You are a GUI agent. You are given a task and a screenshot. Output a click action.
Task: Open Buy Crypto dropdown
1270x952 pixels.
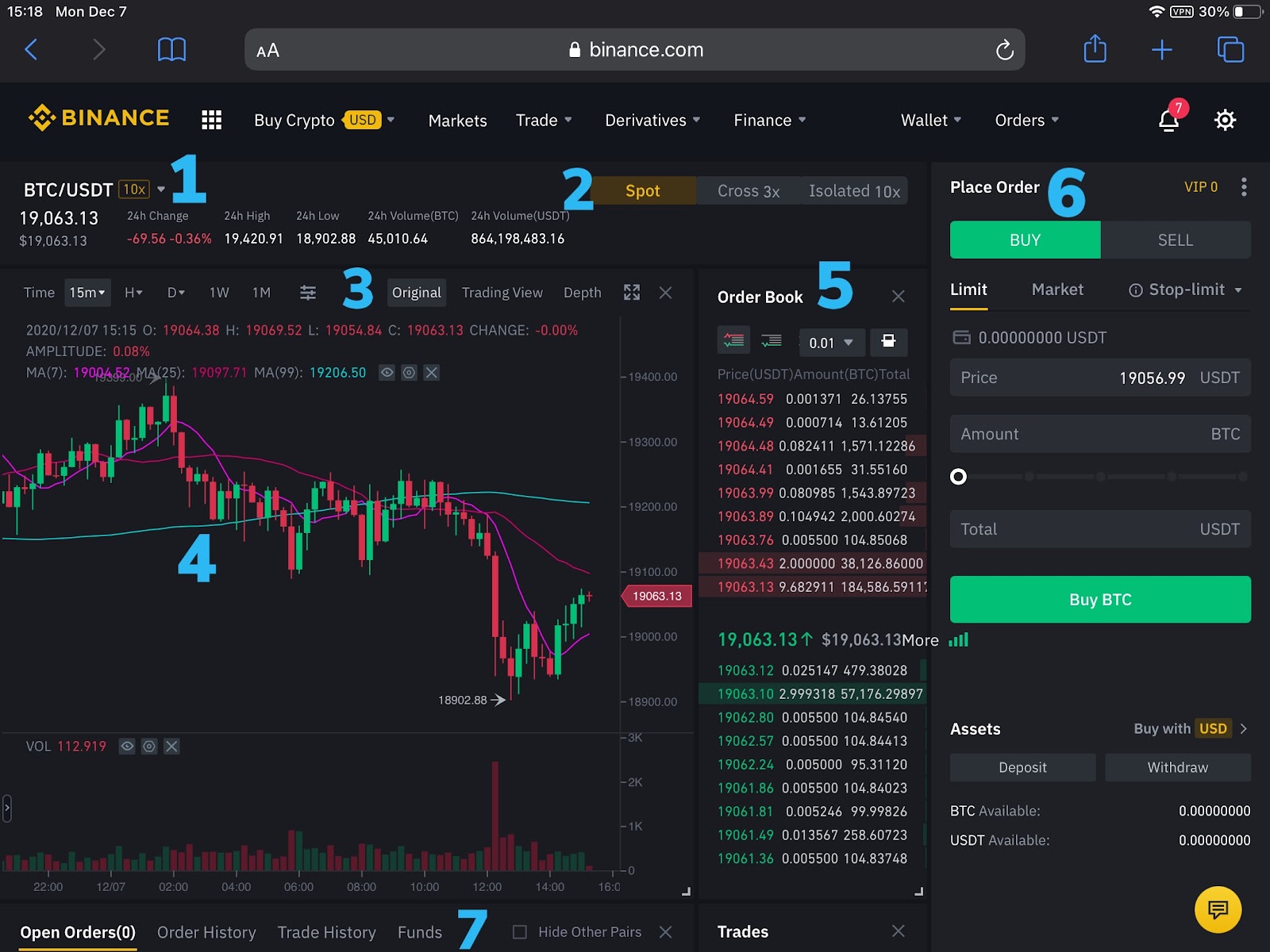point(324,120)
